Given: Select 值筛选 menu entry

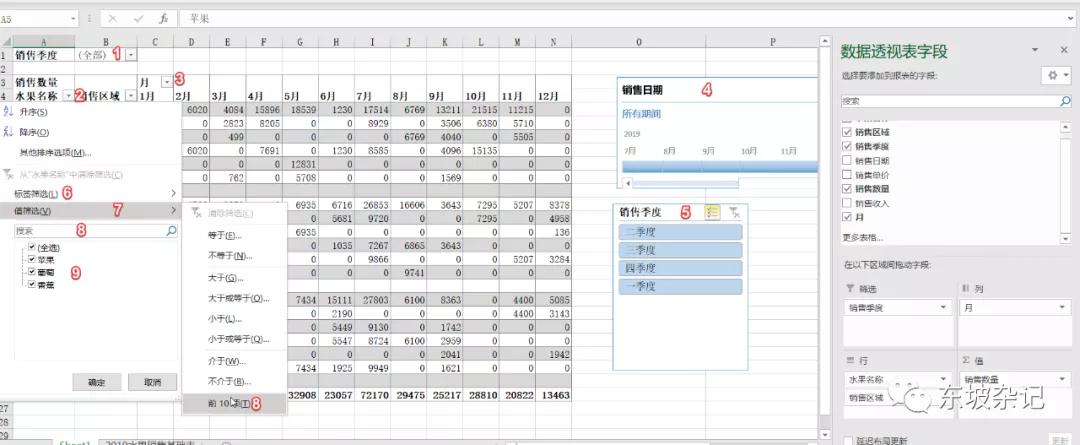Looking at the screenshot, I should (x=91, y=211).
